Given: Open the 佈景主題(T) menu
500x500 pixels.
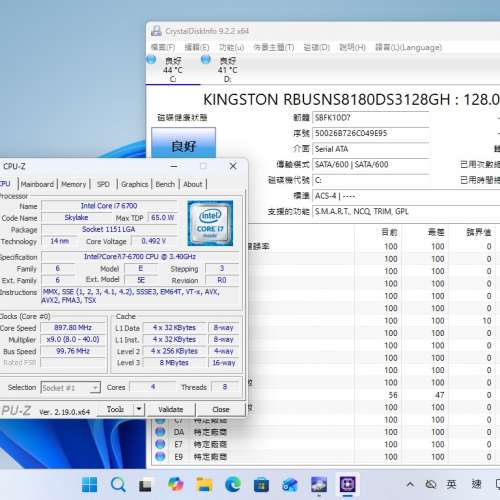Looking at the screenshot, I should (274, 47).
